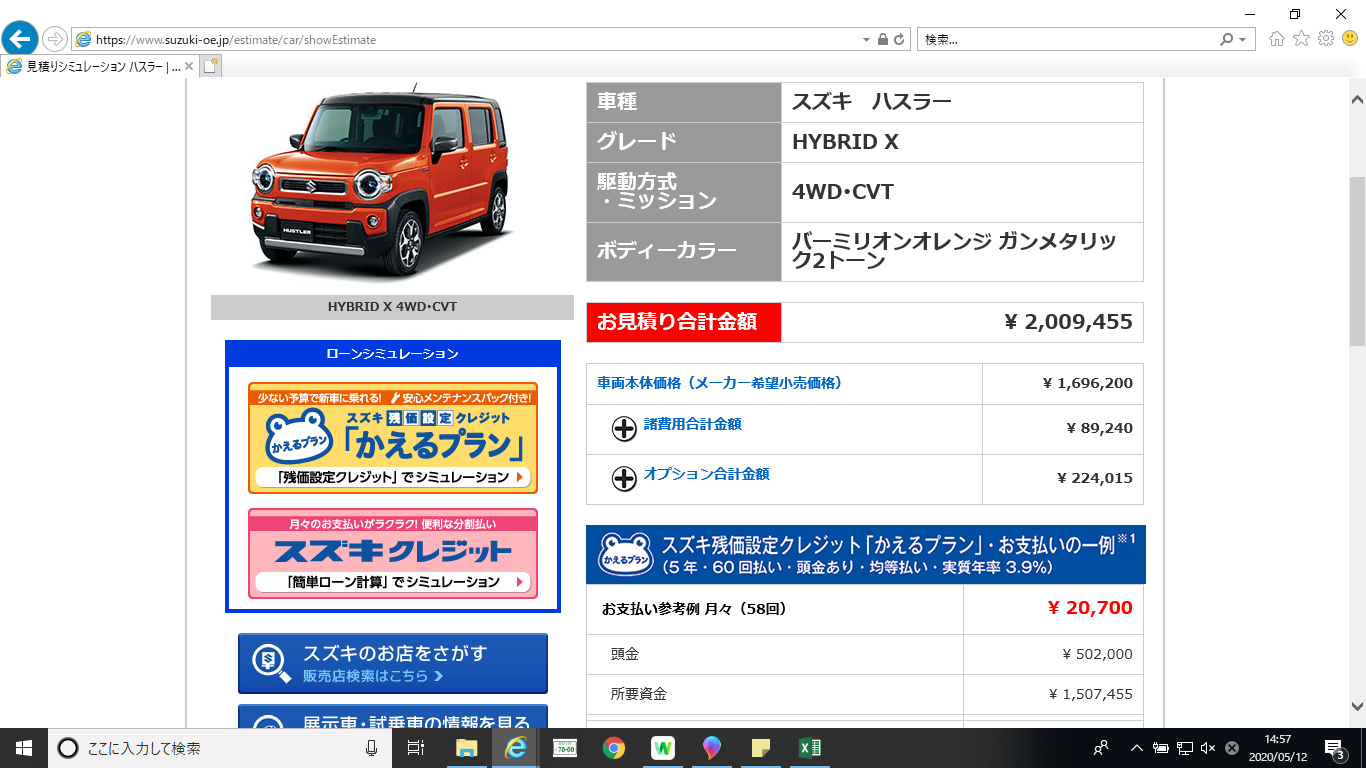Click the taskbar microphone icon
The height and width of the screenshot is (768, 1366).
point(371,747)
